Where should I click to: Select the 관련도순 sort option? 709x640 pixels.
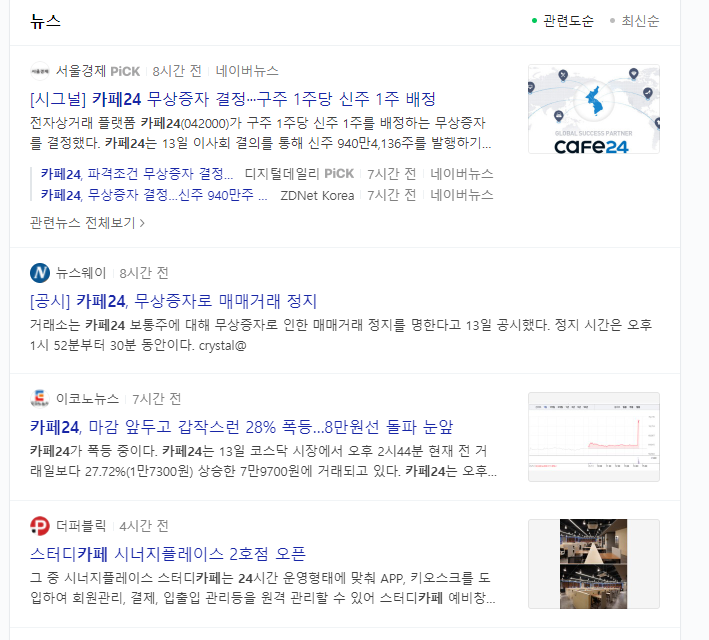pos(563,21)
